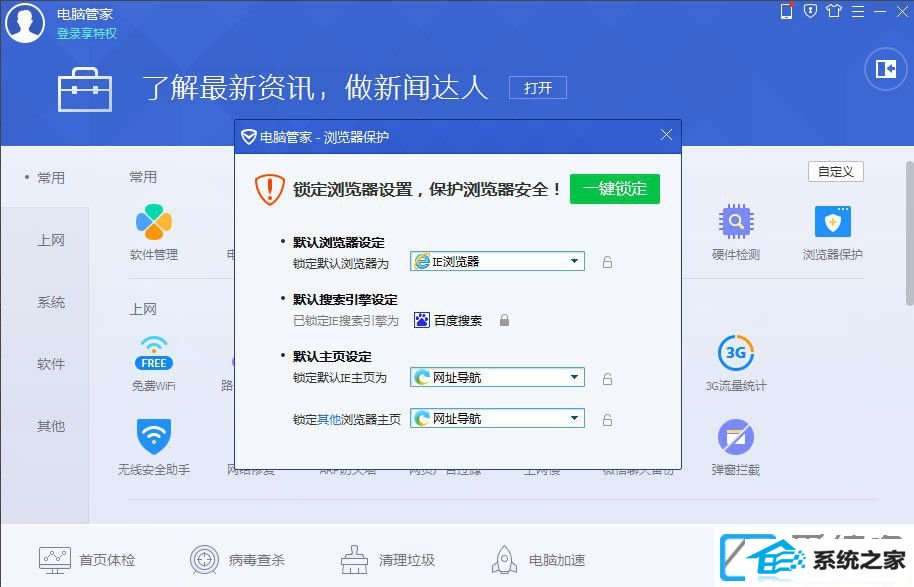Click the 默认主页设定 heading text
Image resolution: width=914 pixels, height=587 pixels.
[332, 356]
